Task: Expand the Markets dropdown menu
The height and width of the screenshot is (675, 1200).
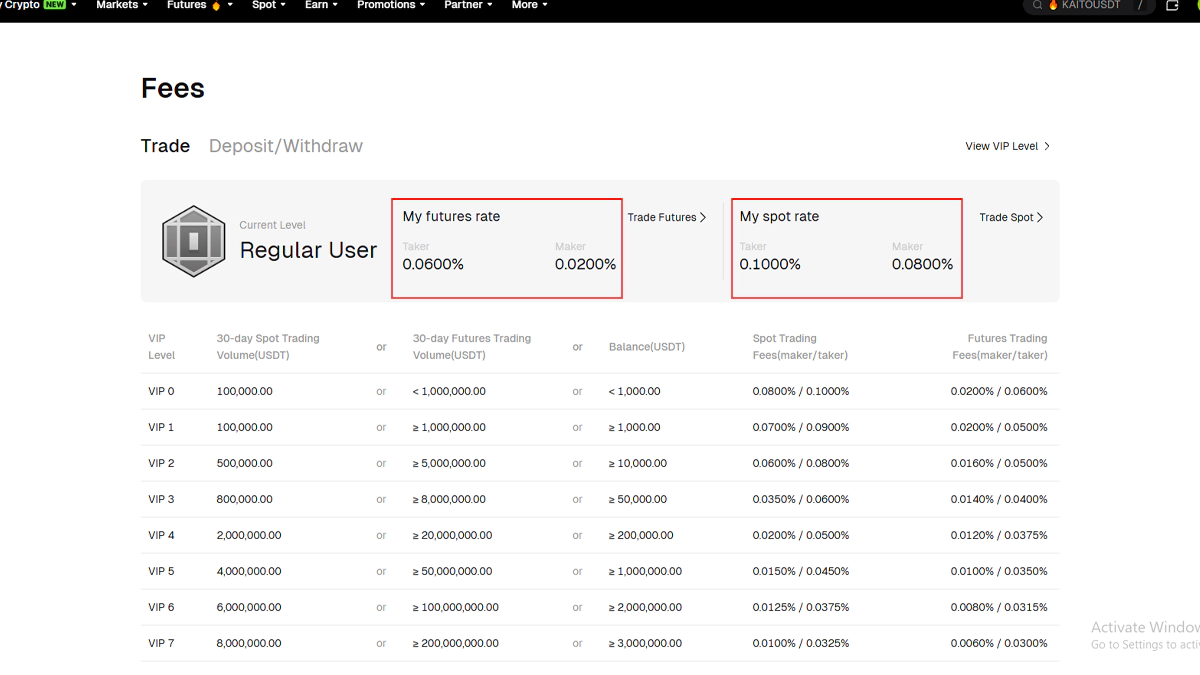Action: click(x=121, y=5)
